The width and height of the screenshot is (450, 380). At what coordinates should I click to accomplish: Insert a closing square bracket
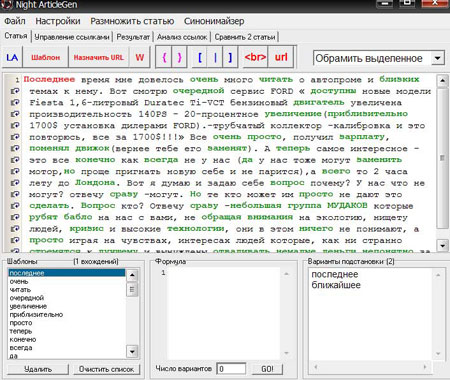coord(230,57)
